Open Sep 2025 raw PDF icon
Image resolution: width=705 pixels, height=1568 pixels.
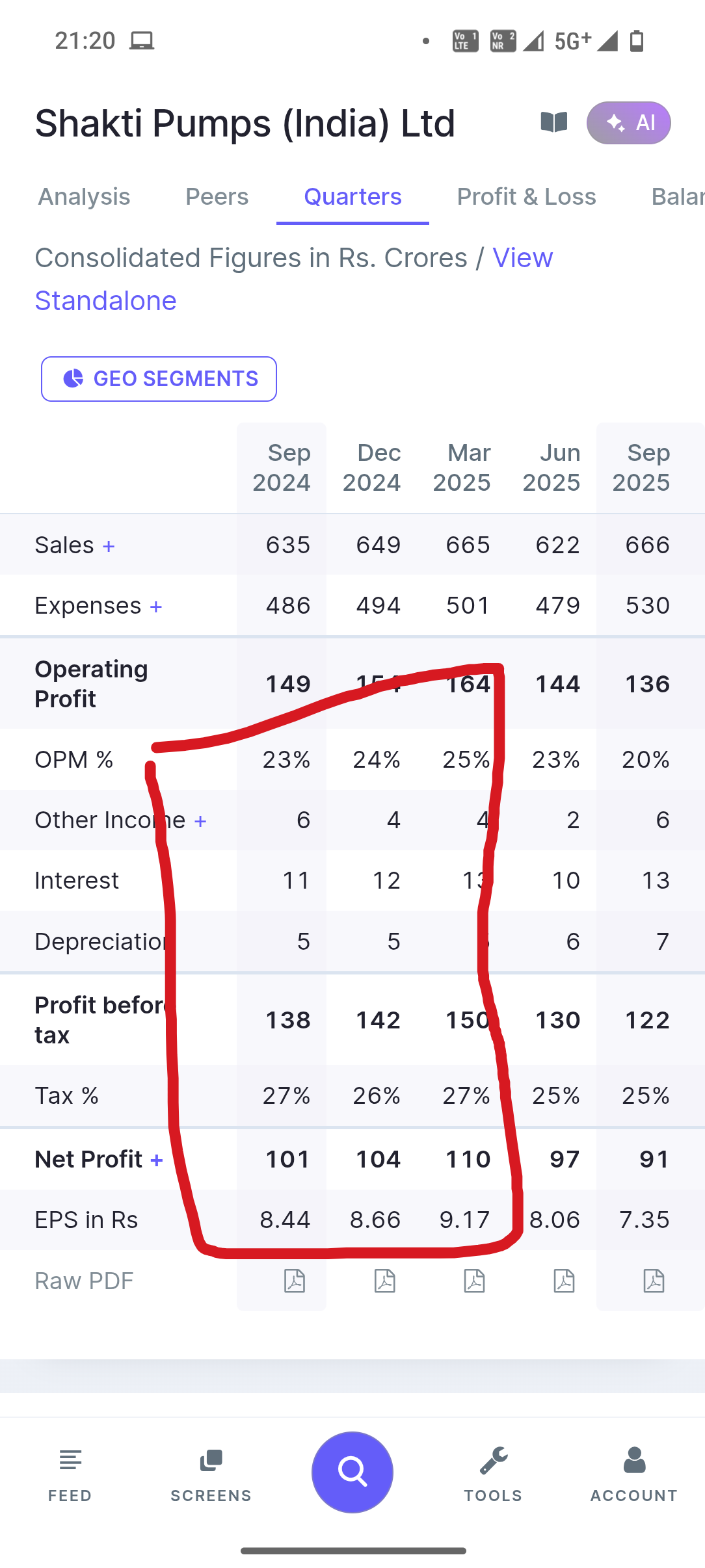654,1281
